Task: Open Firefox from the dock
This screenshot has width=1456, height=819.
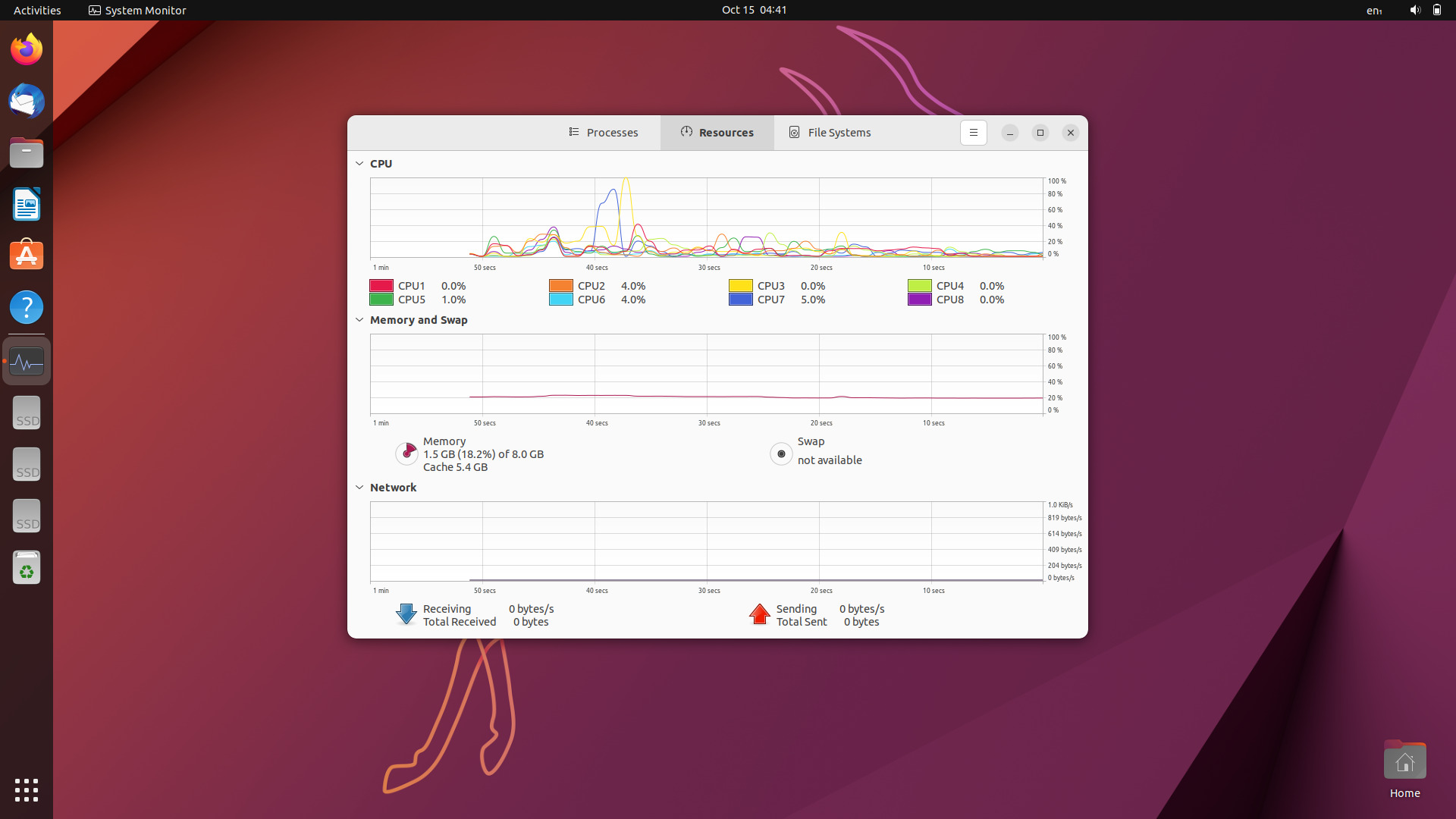Action: 26,48
